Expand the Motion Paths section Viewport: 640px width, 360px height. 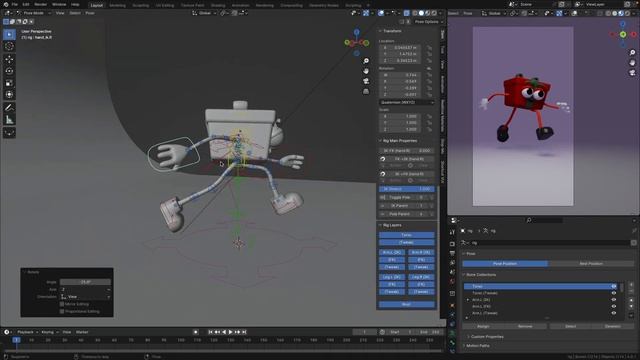pyautogui.click(x=478, y=346)
